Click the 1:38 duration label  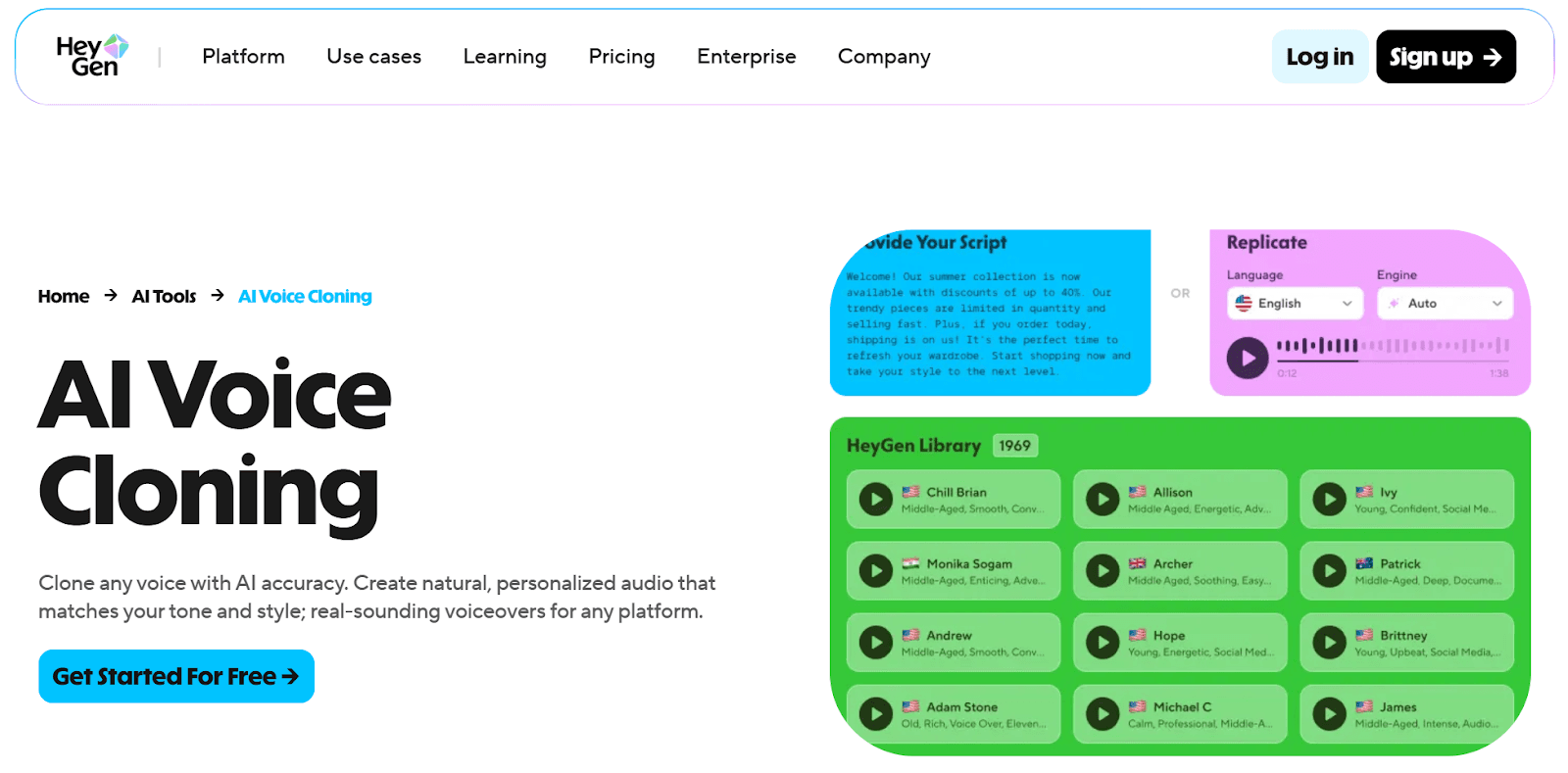pos(1498,373)
